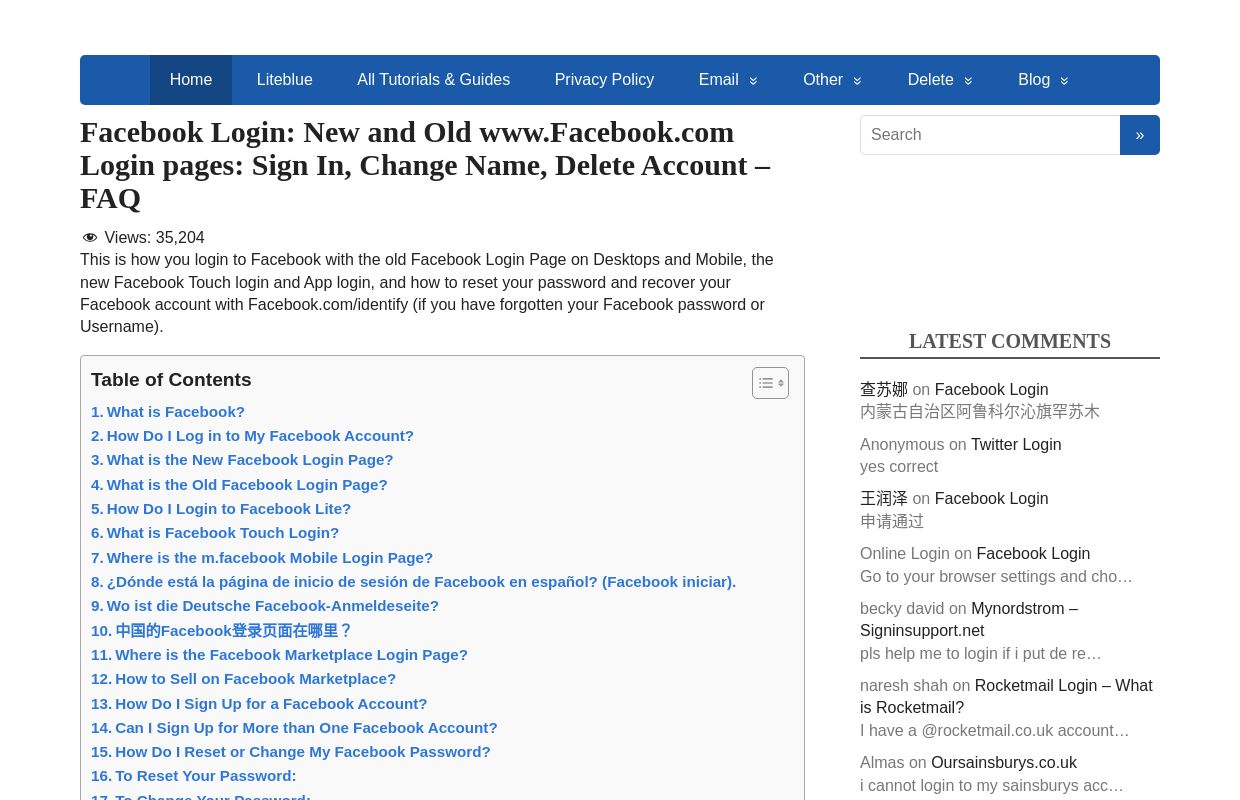The image size is (1240, 800).
Task: Click the 王润泽 commenter name
Action: (884, 499)
